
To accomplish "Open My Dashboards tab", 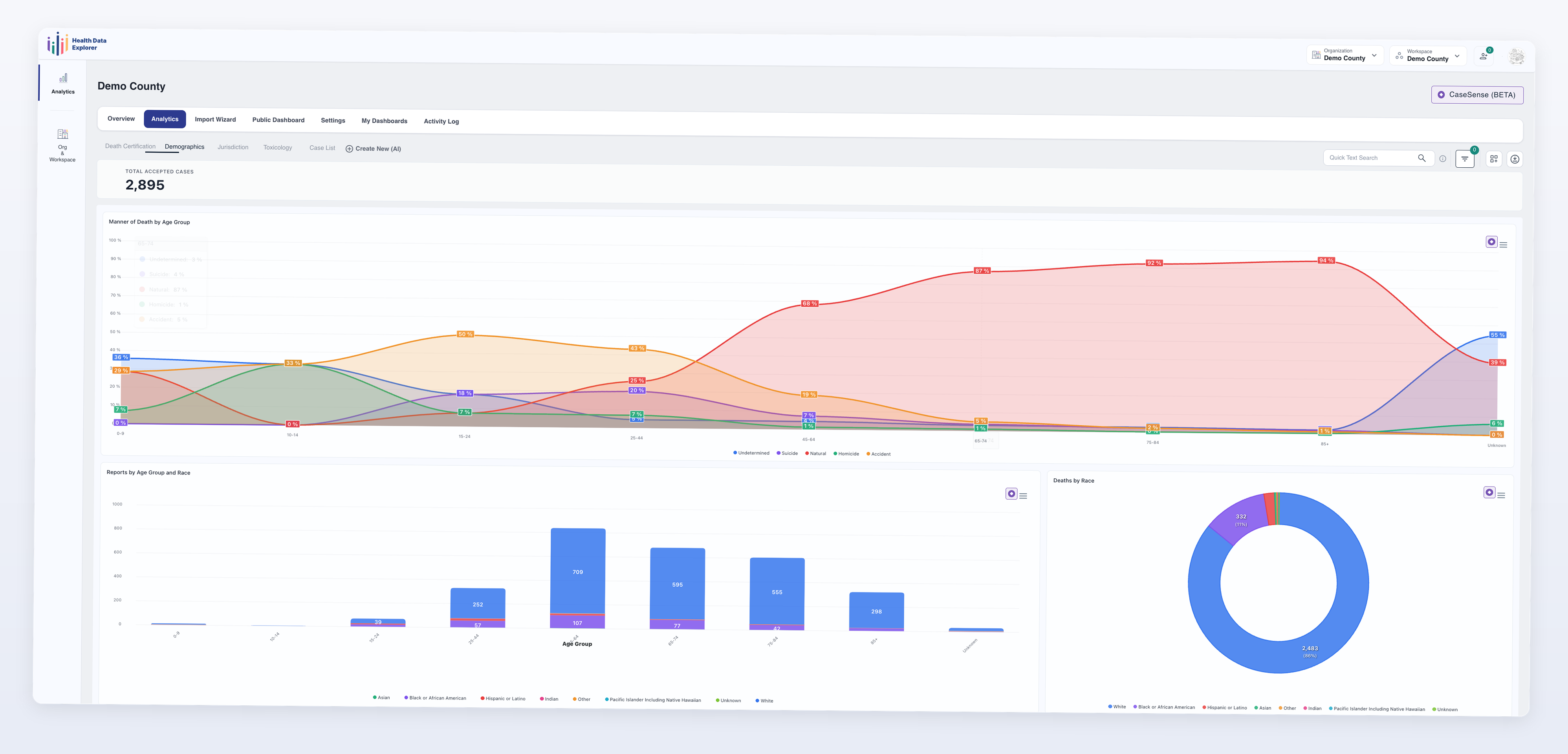I will click(384, 121).
